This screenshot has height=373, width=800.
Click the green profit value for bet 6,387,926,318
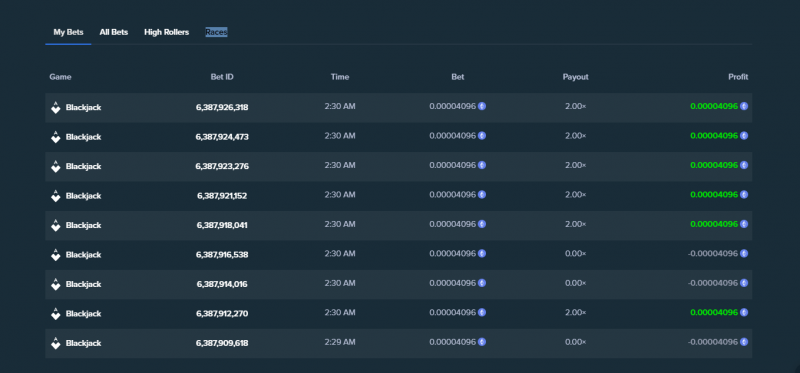(x=714, y=106)
